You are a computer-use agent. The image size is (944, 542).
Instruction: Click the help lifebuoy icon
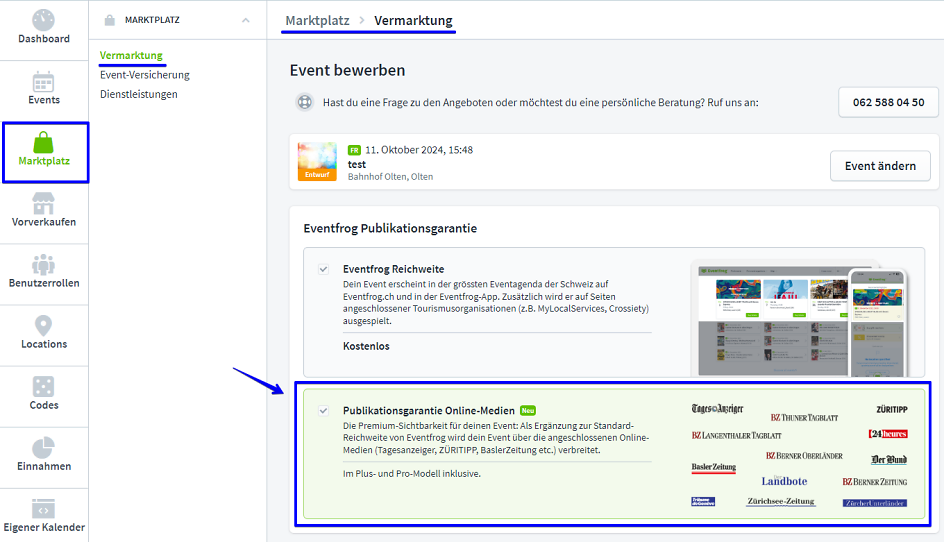[304, 102]
